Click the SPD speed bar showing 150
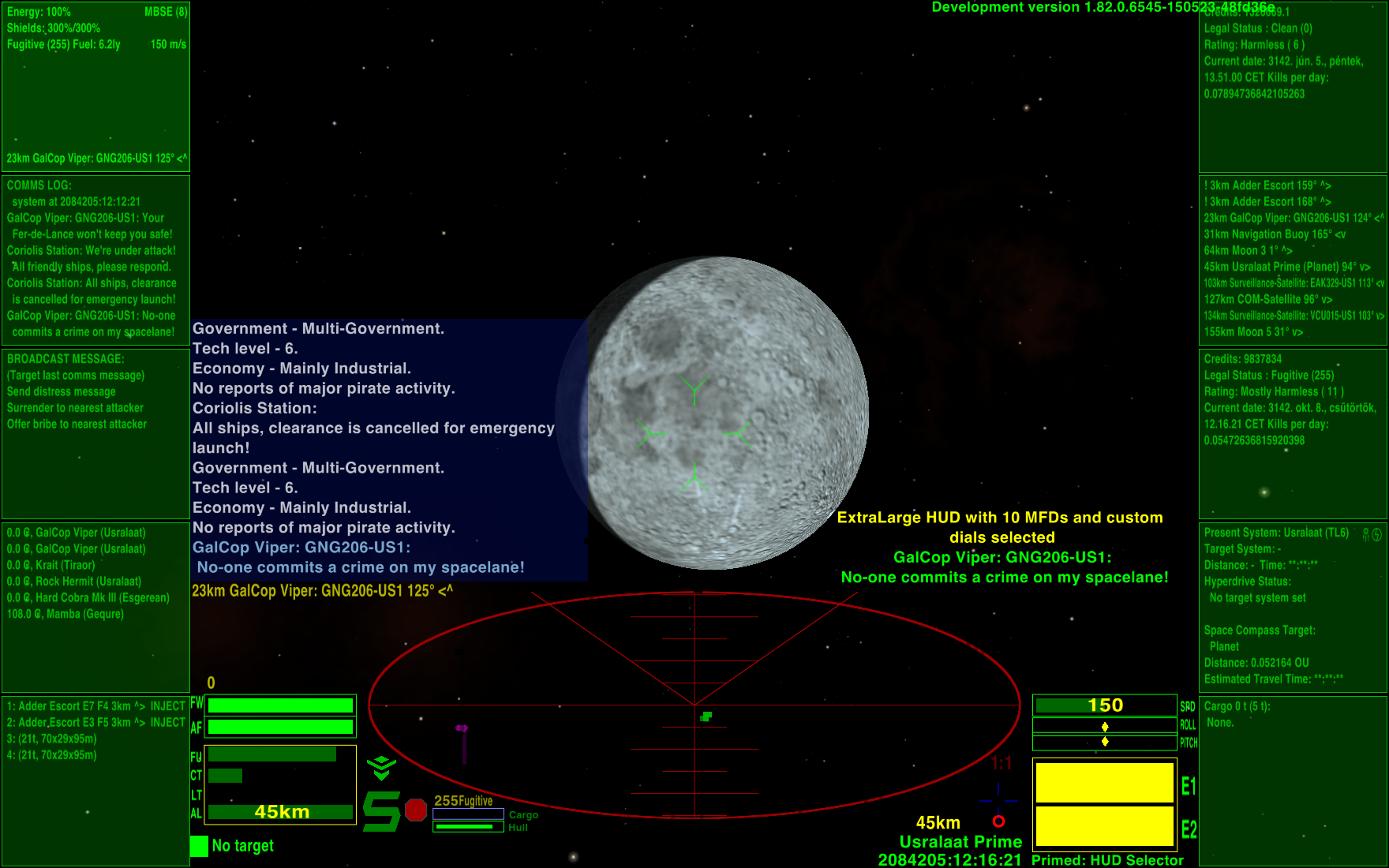Viewport: 1389px width, 868px height. [1104, 705]
